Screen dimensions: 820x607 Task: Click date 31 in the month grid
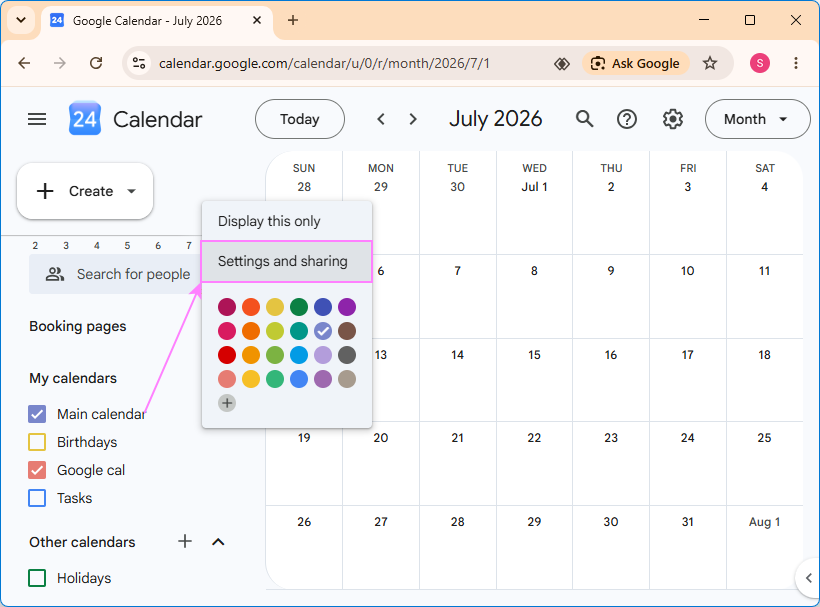tap(688, 522)
